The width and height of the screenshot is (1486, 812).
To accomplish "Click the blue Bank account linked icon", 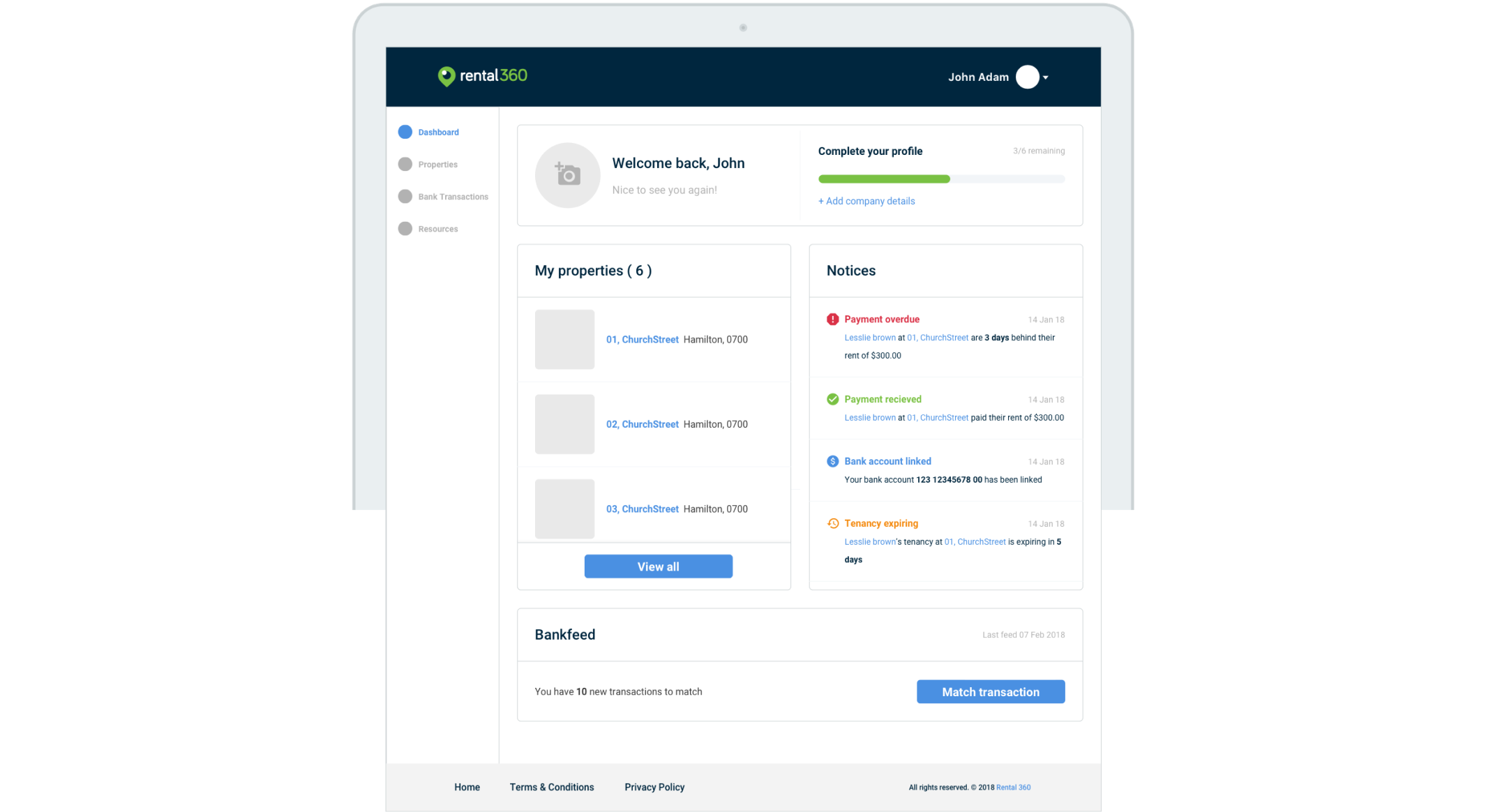I will tap(832, 461).
